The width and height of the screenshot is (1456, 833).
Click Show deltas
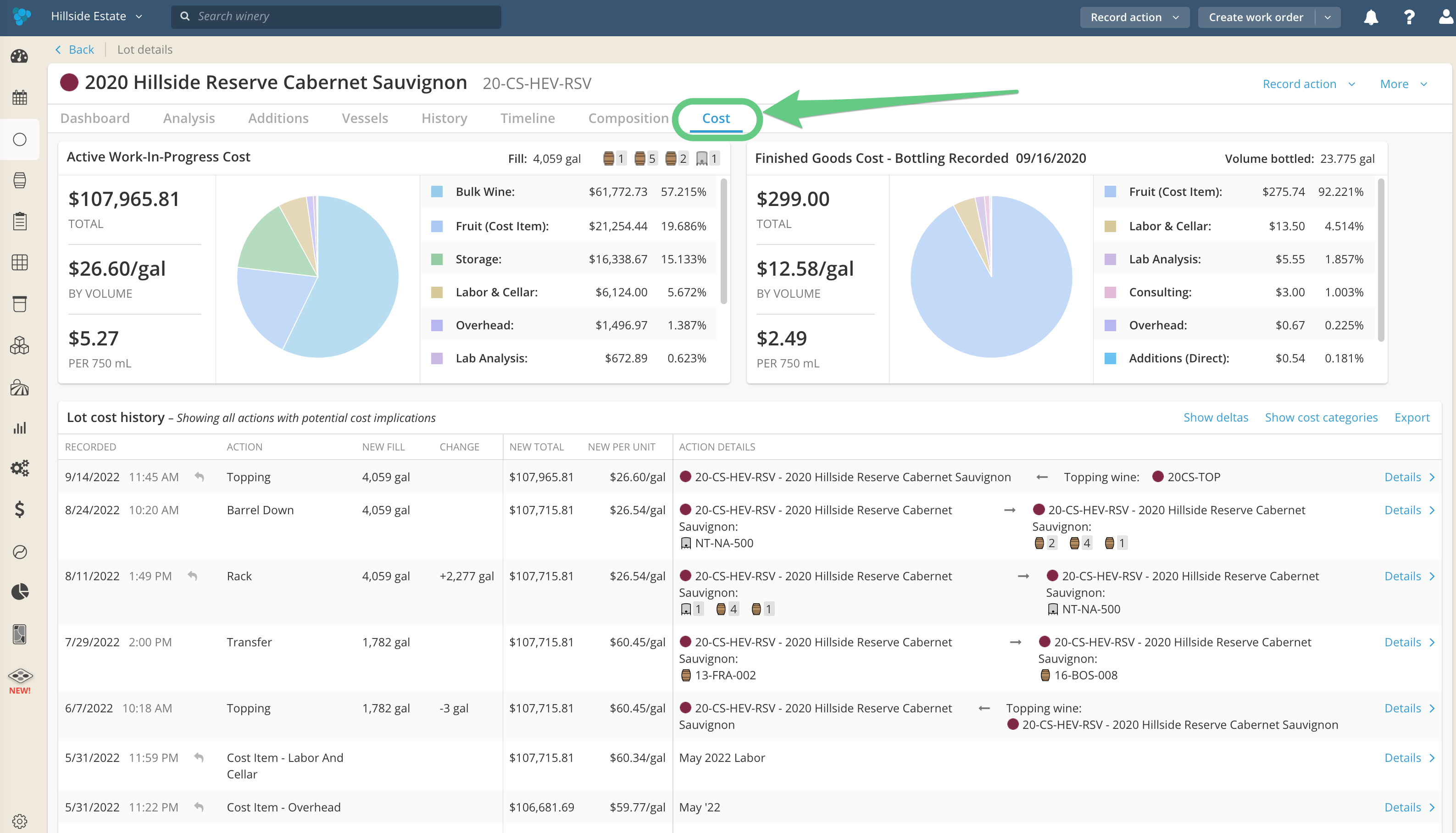[1216, 417]
